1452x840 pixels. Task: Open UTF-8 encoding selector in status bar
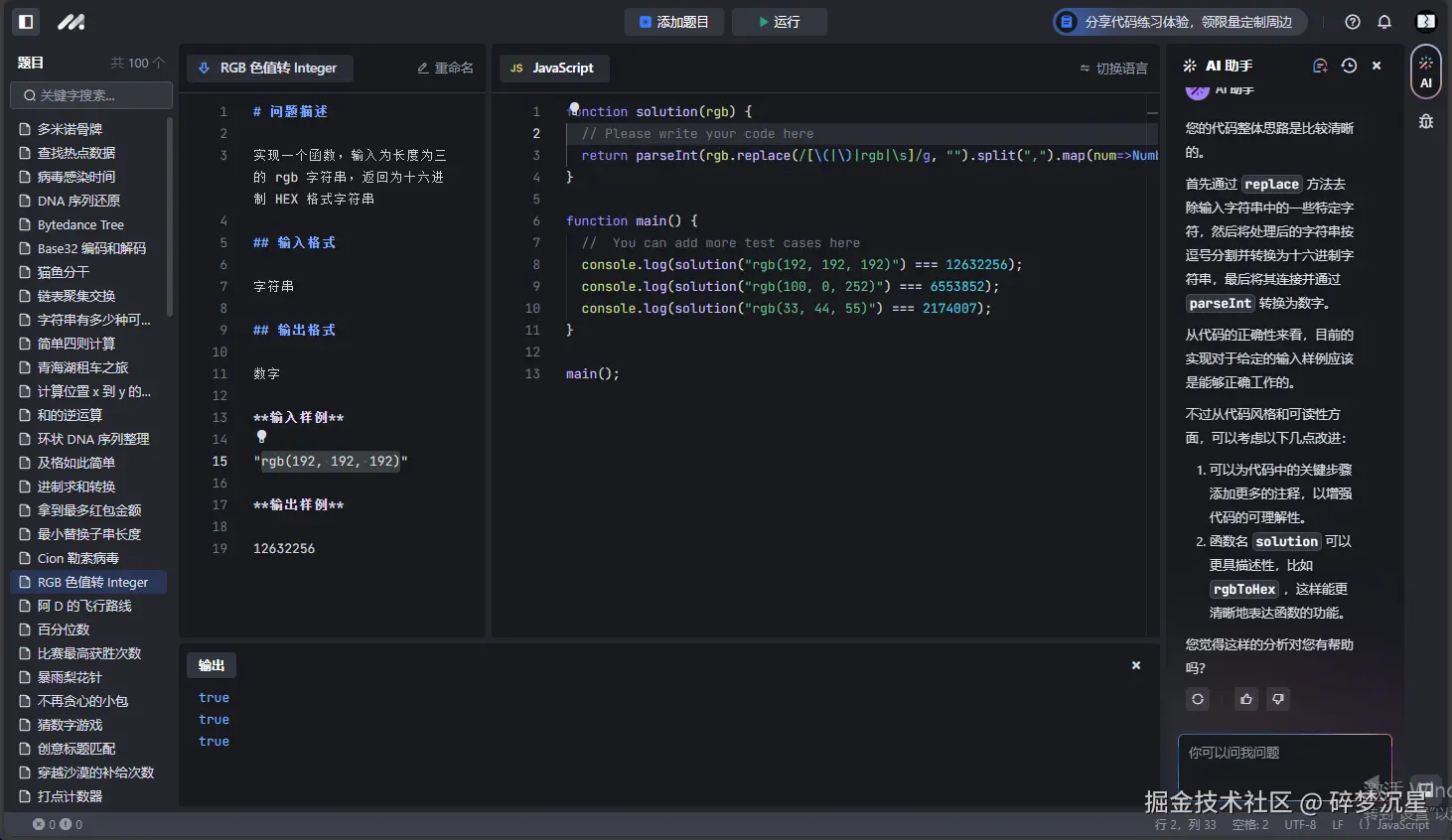tap(1300, 825)
